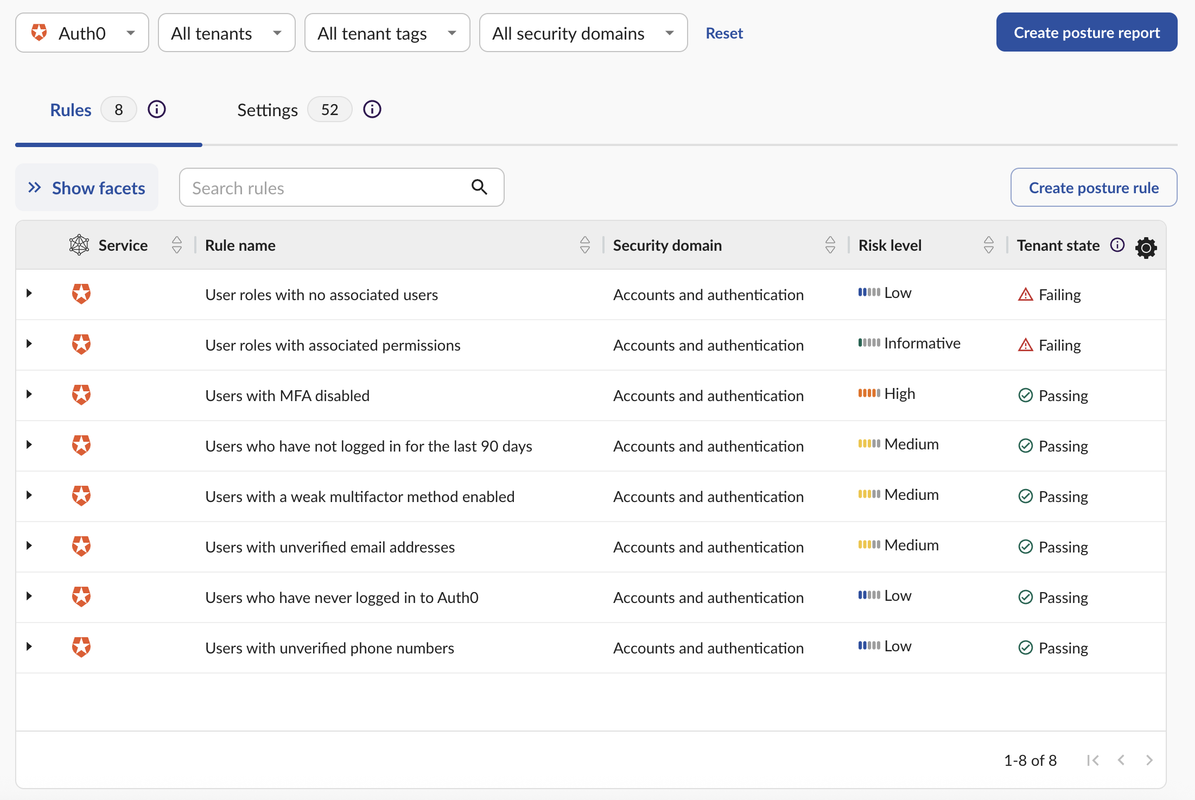1195x800 pixels.
Task: Open the All security domains dropdown
Action: [583, 33]
